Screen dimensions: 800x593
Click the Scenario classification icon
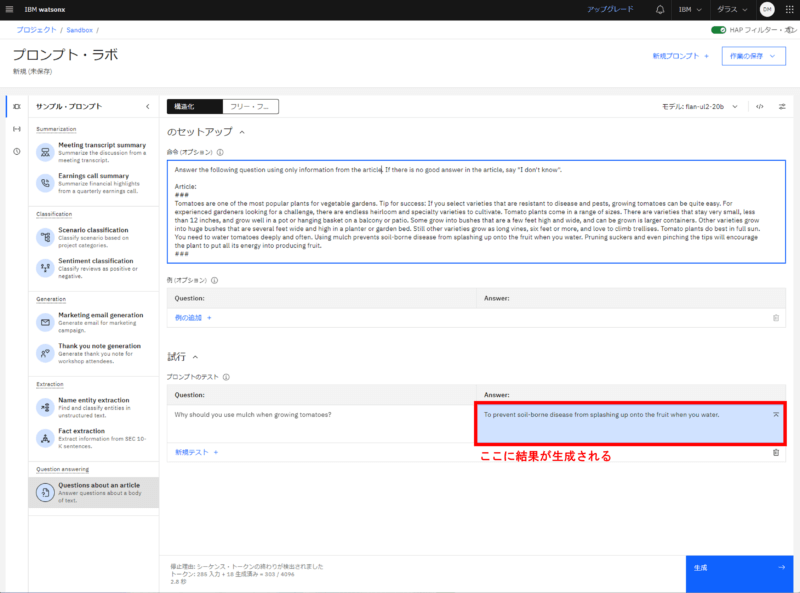(45, 237)
